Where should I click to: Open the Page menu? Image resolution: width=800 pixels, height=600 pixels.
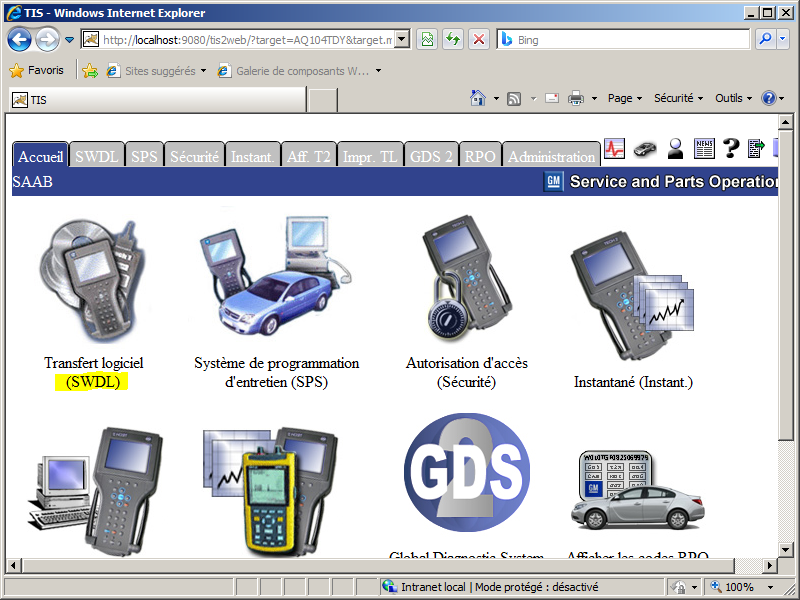624,98
